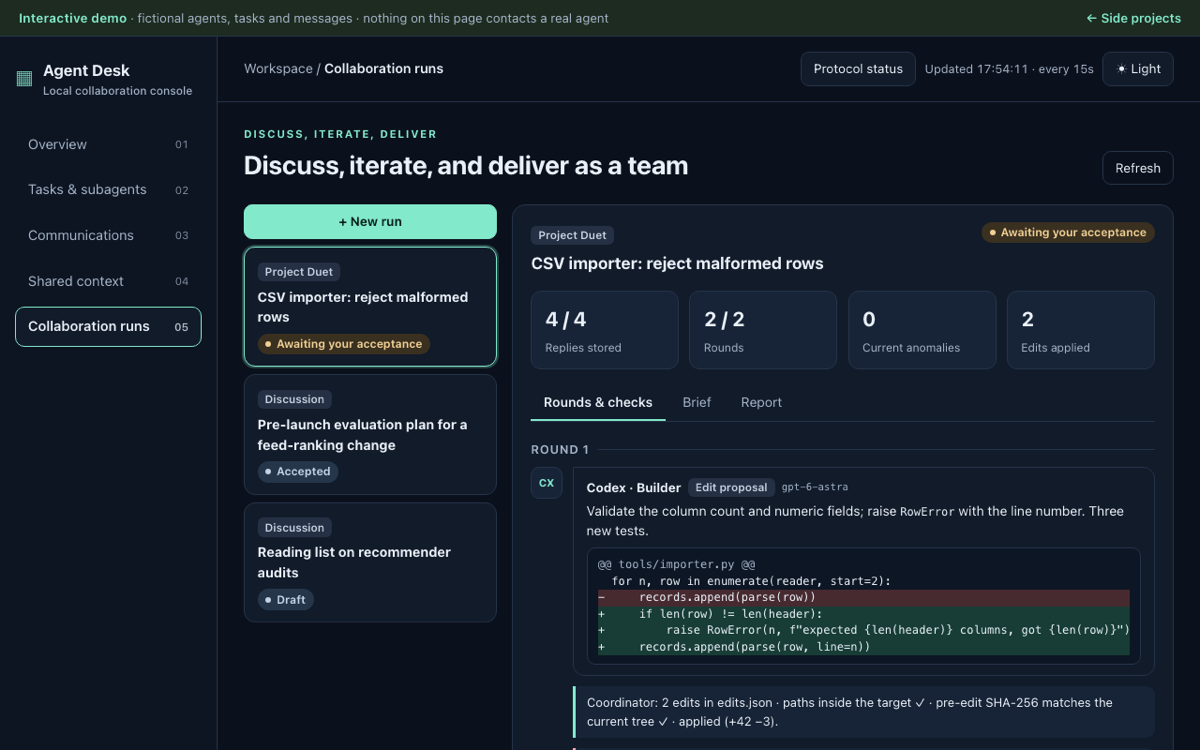
Task: Click the Project Duet tag in the detail panel
Action: pos(572,235)
